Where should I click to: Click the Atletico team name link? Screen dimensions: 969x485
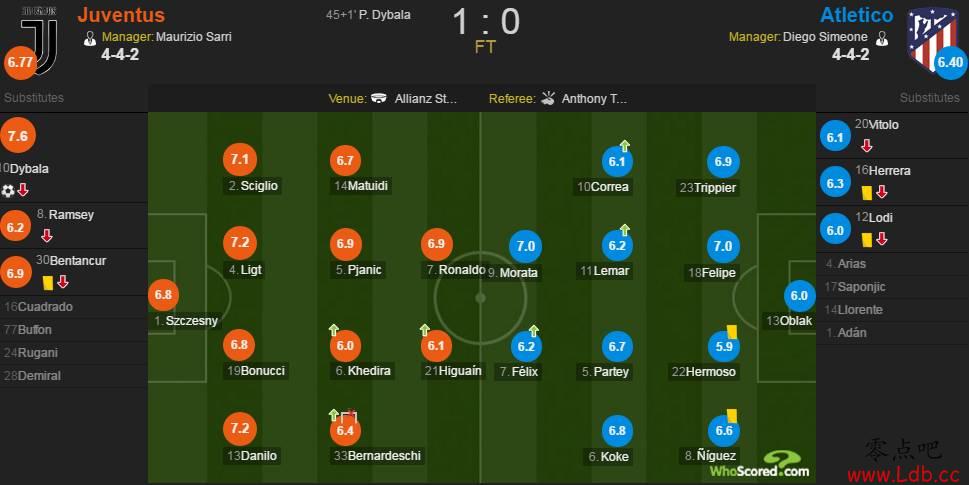click(x=856, y=15)
